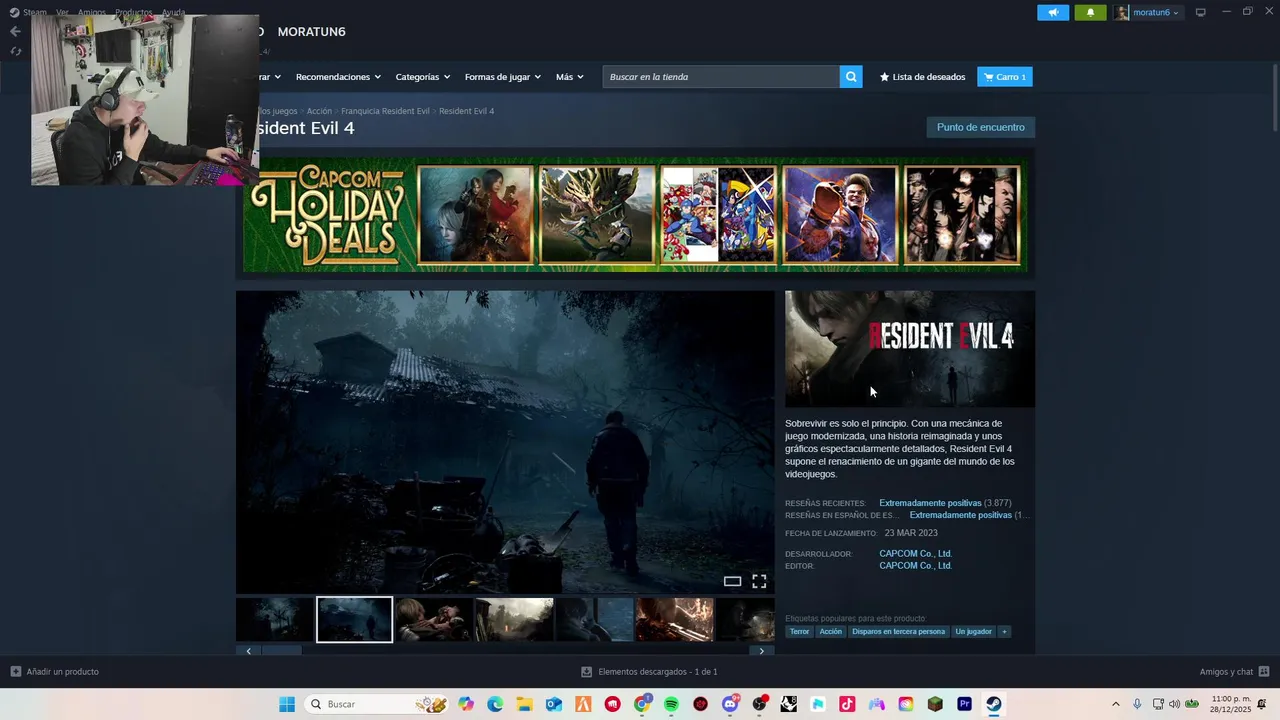Image resolution: width=1280 pixels, height=720 pixels.
Task: Open Google Chrome from the taskbar
Action: 642,704
